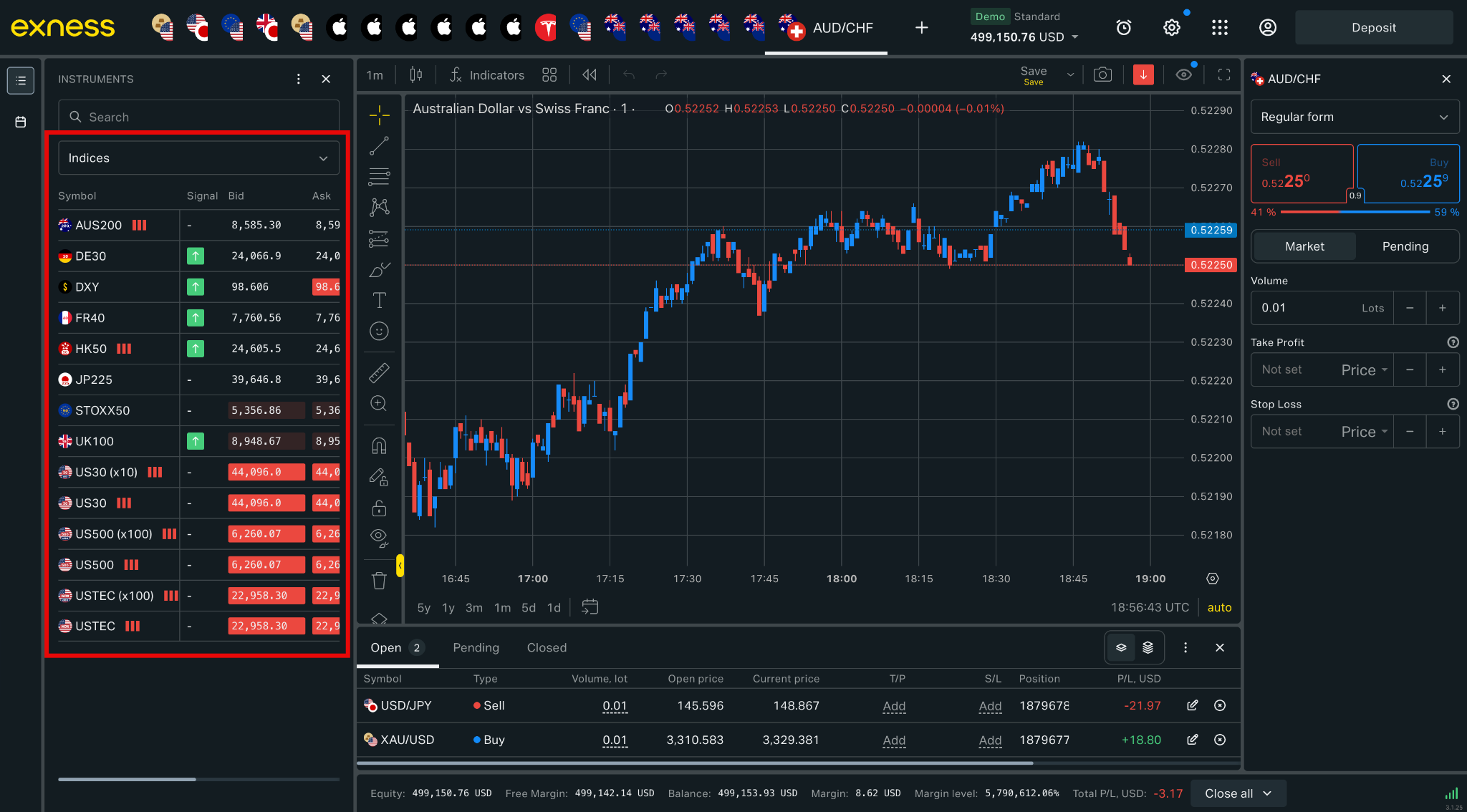The image size is (1467, 812).
Task: Close the XAU/USD position
Action: pyautogui.click(x=1220, y=740)
